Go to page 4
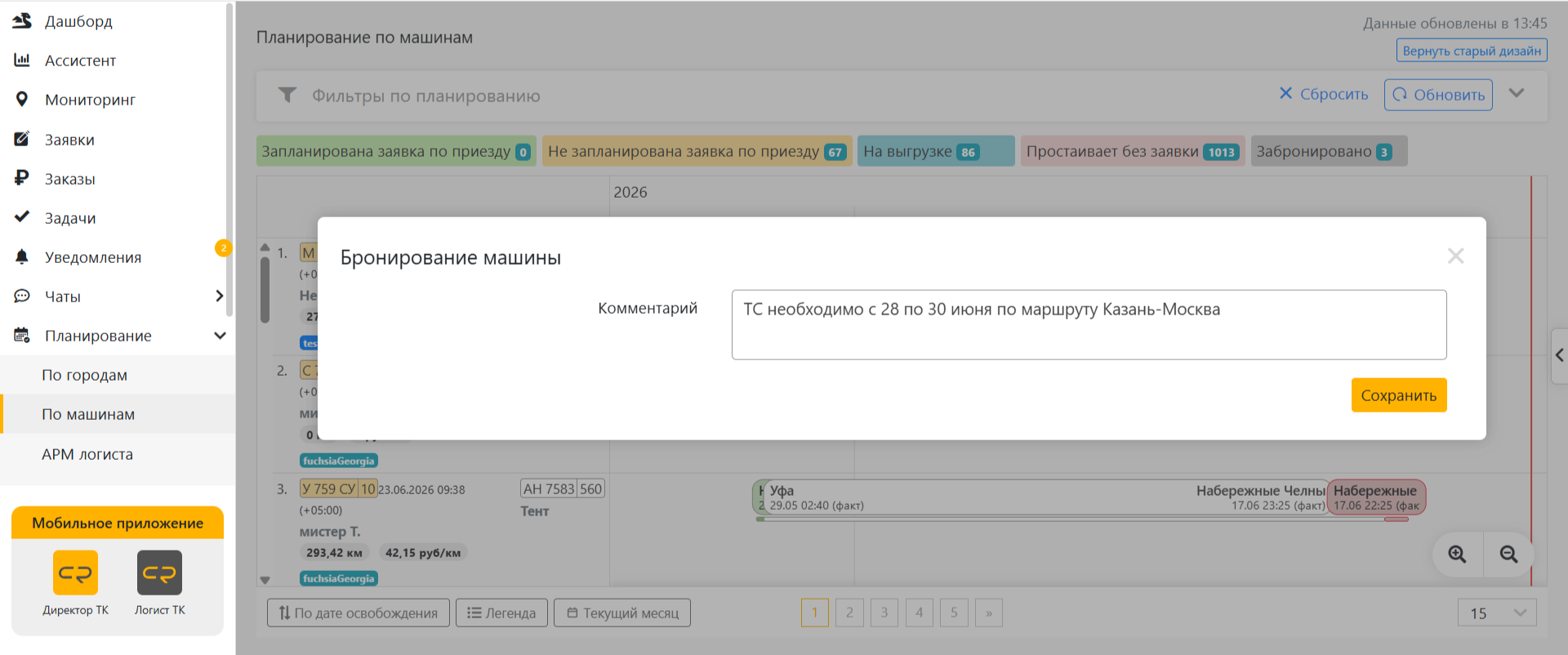 [x=920, y=613]
